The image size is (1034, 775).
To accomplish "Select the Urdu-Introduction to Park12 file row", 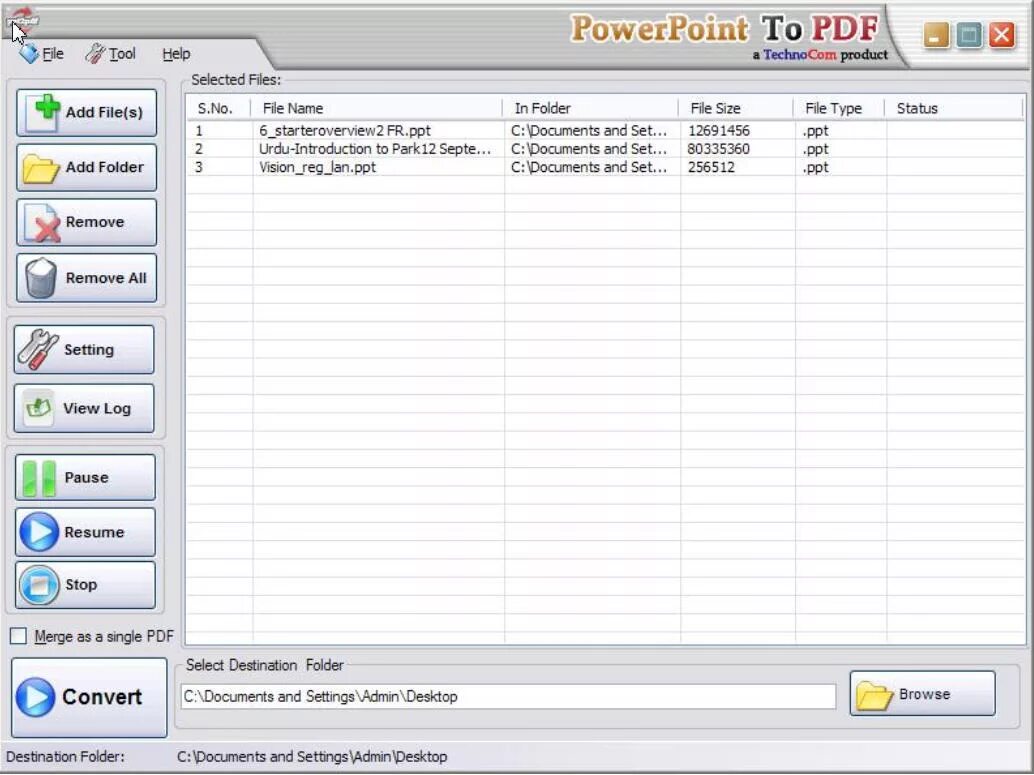I will pos(605,149).
